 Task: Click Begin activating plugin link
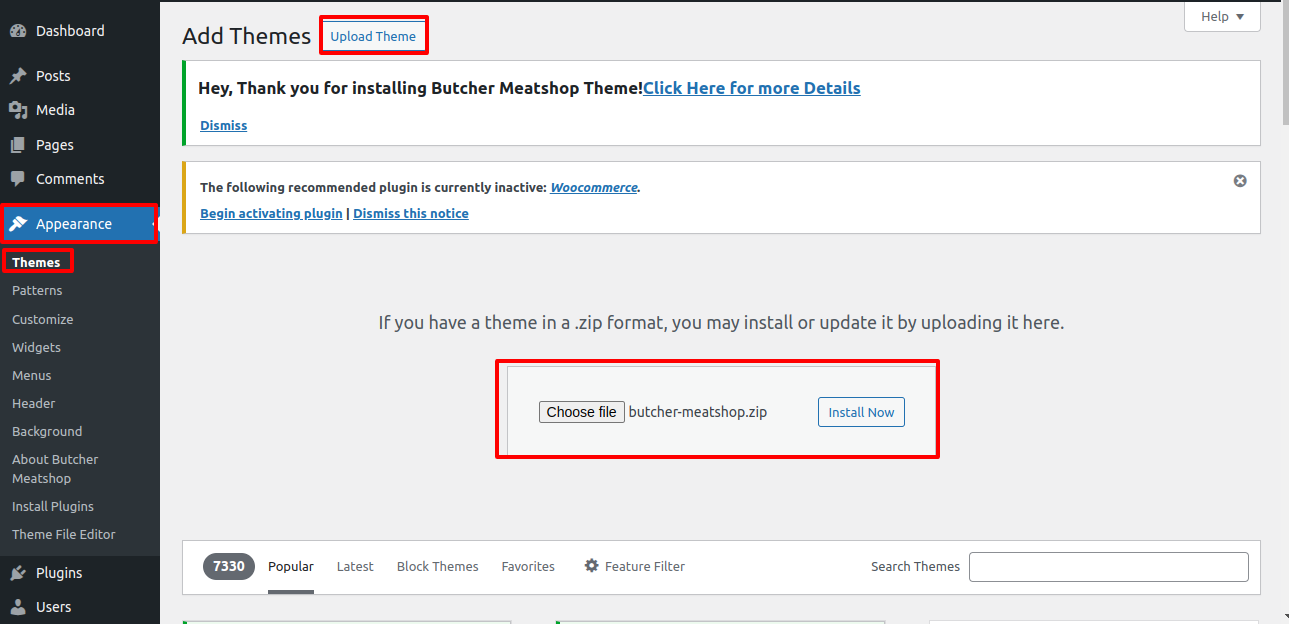[x=271, y=213]
